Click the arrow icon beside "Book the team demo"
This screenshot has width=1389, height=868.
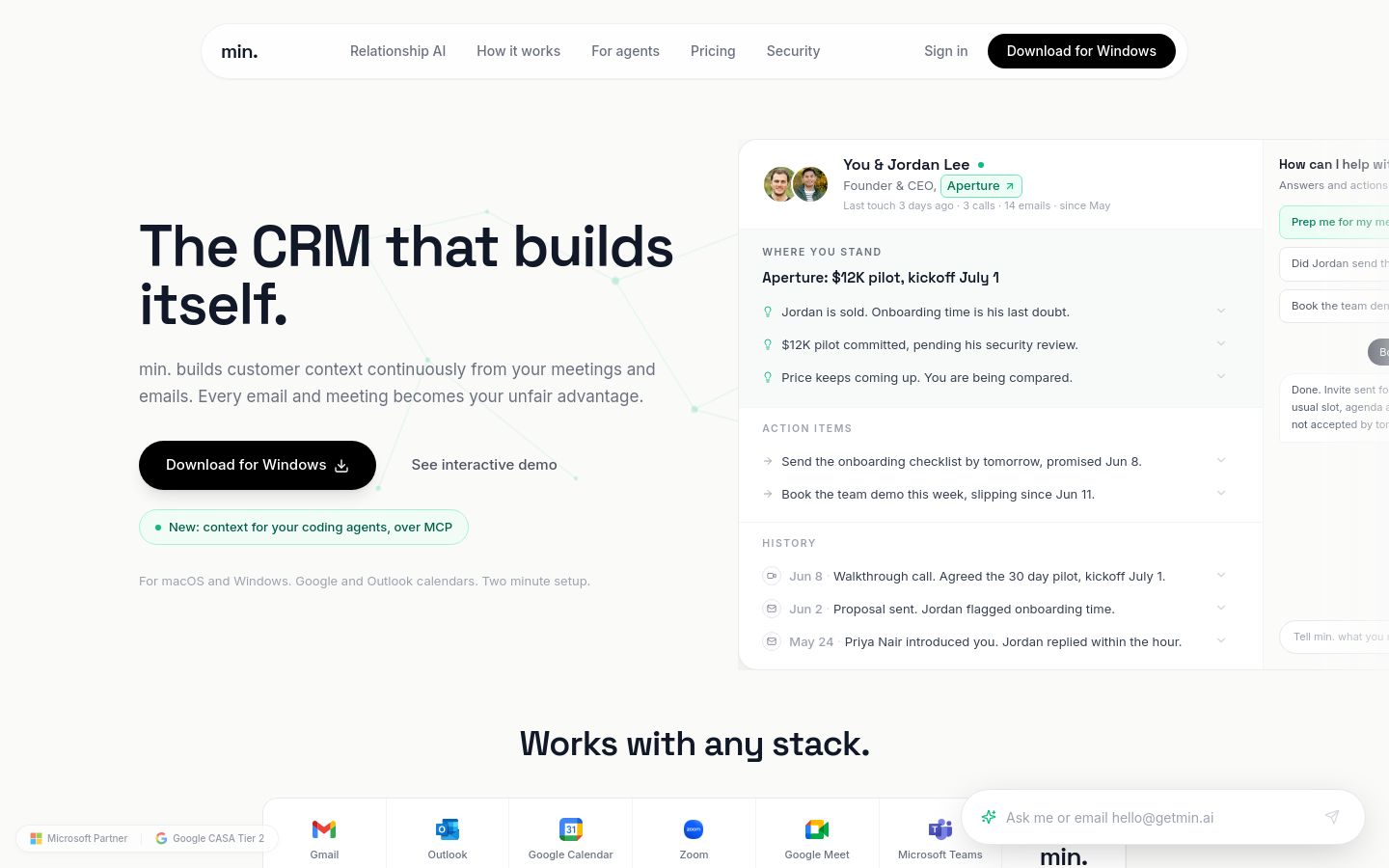tap(768, 494)
